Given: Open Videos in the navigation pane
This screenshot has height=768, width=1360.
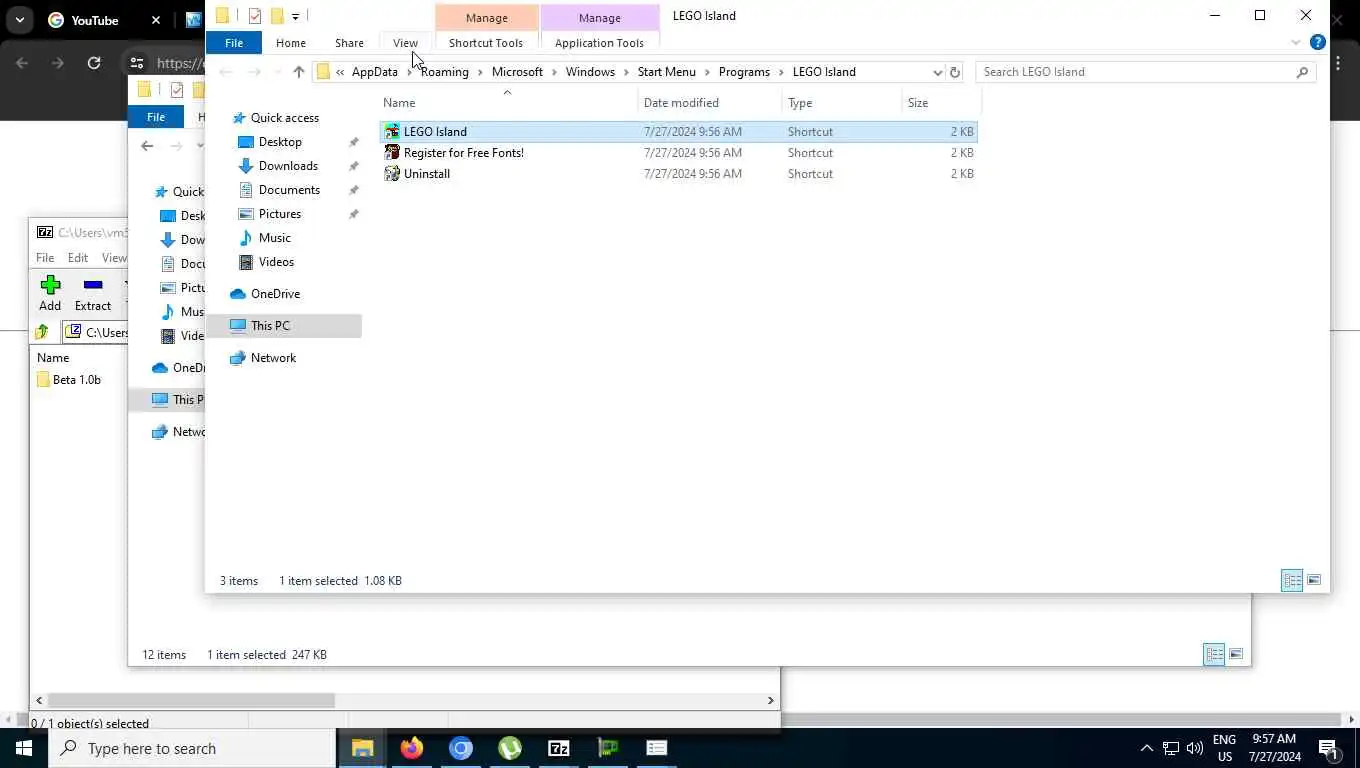Looking at the screenshot, I should click(x=276, y=262).
